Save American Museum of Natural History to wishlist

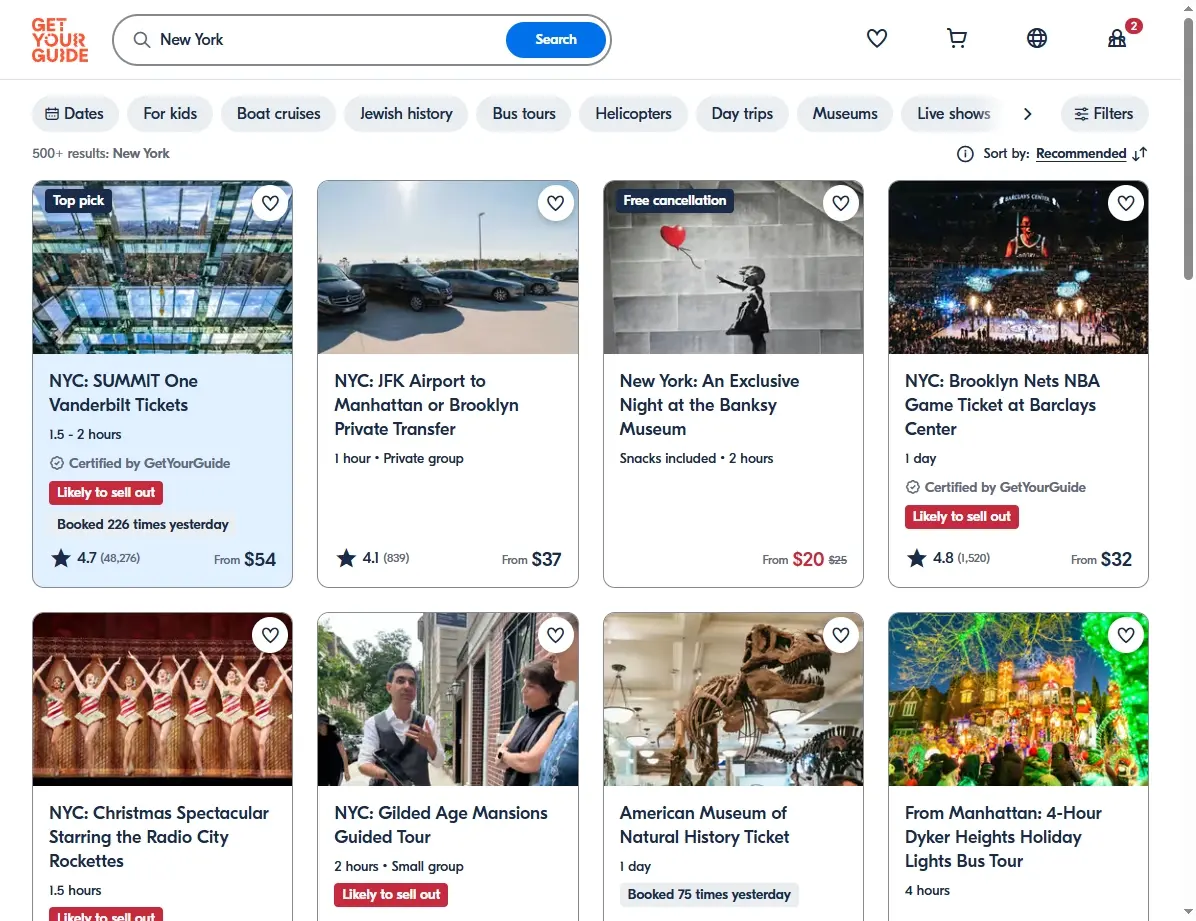[841, 635]
